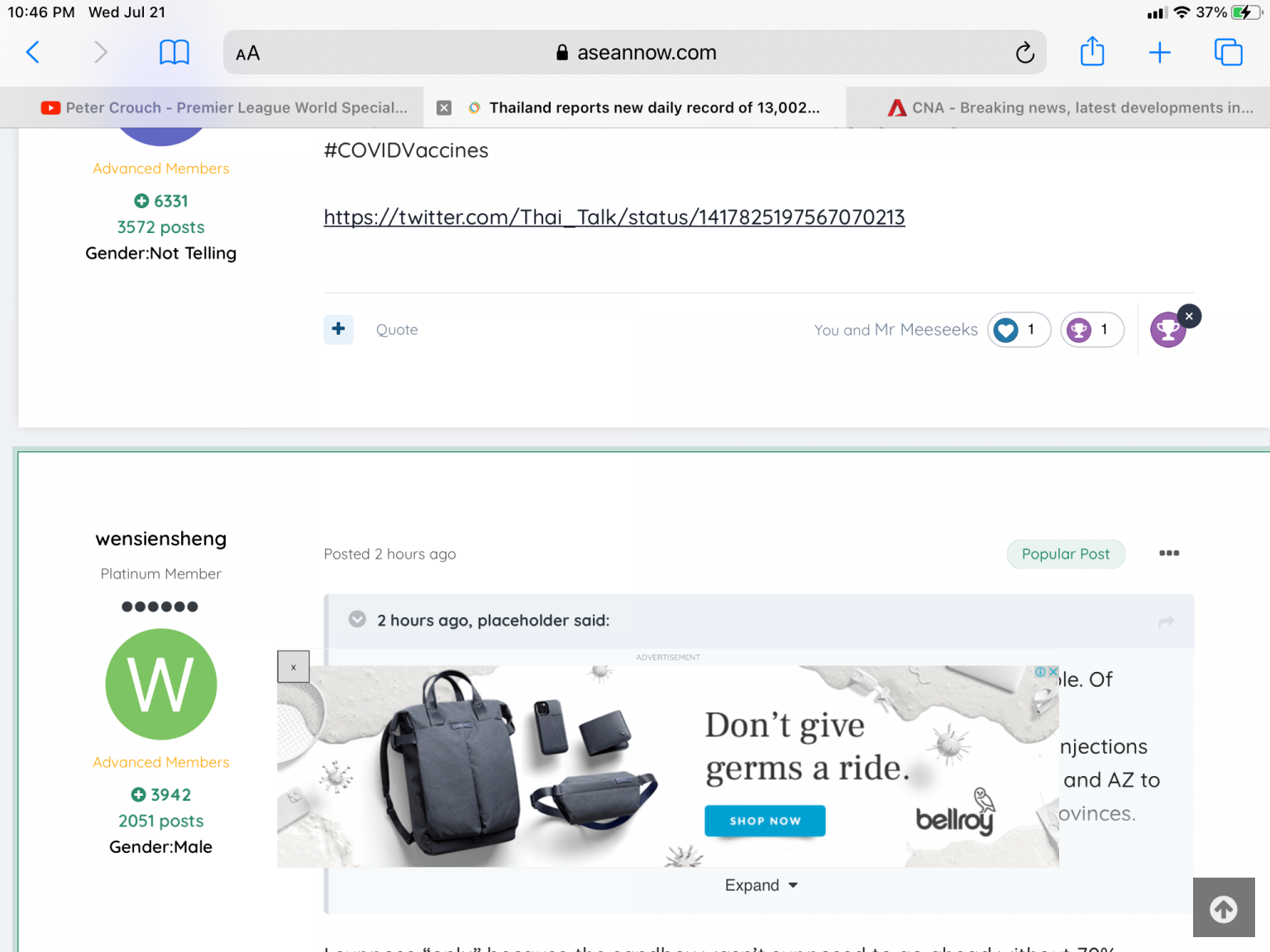Switch to the CNA Breaking news tab
Viewport: 1270px width, 952px height.
1071,107
